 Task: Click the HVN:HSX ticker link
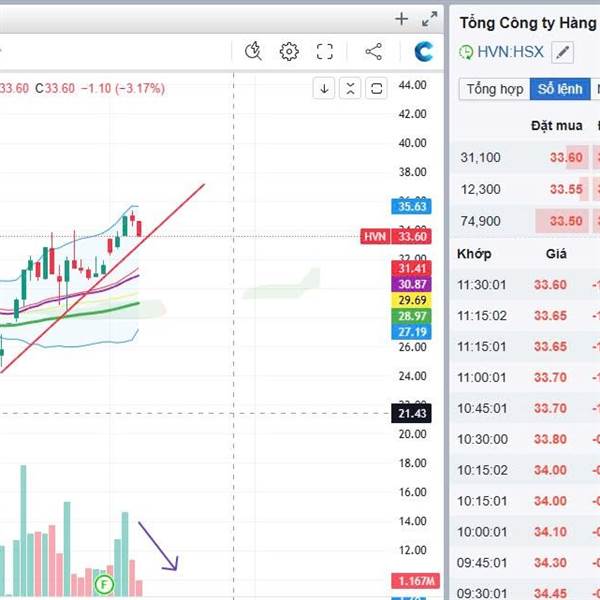[510, 52]
